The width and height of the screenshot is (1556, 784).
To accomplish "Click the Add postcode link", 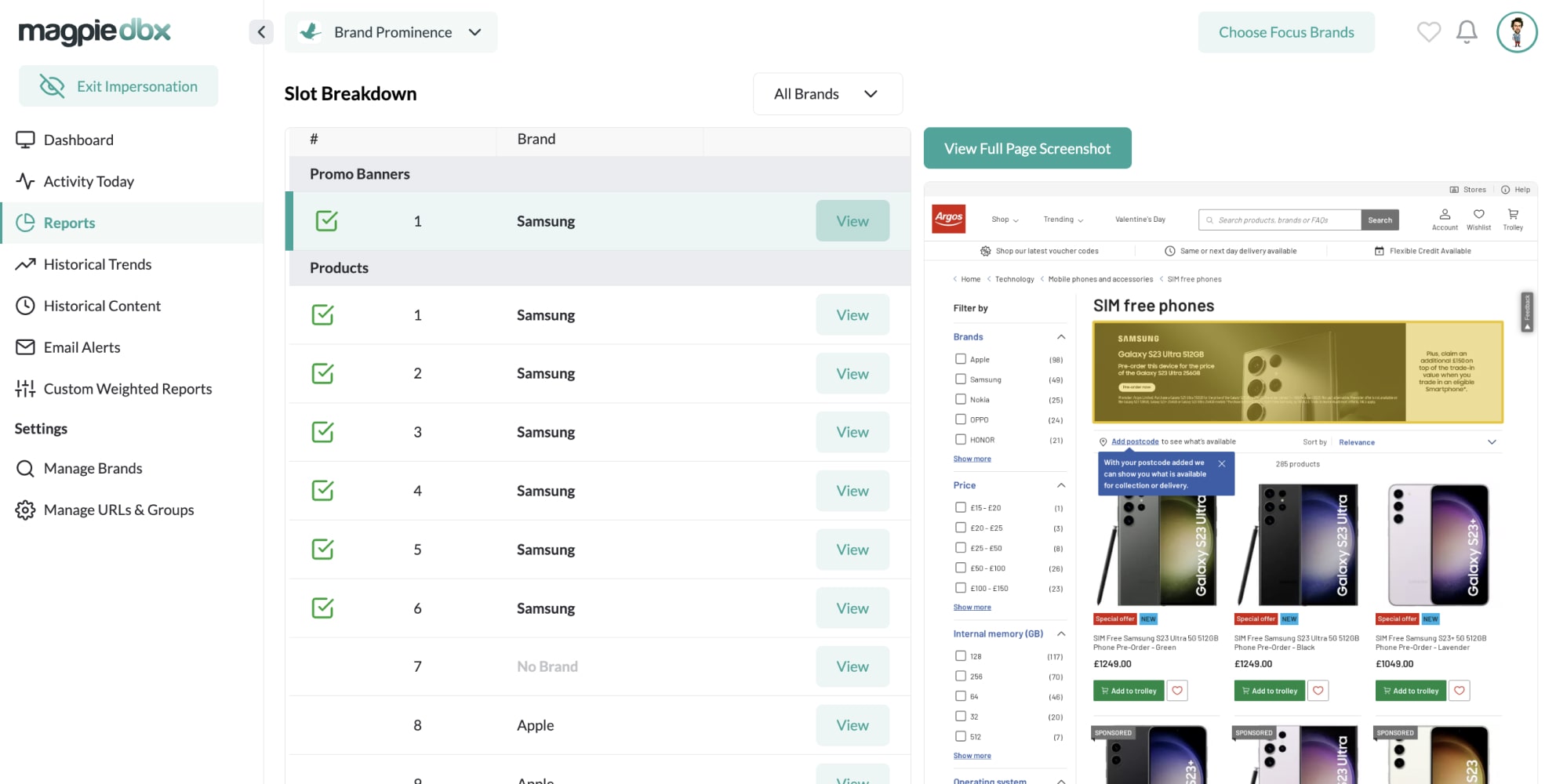I will point(1135,441).
